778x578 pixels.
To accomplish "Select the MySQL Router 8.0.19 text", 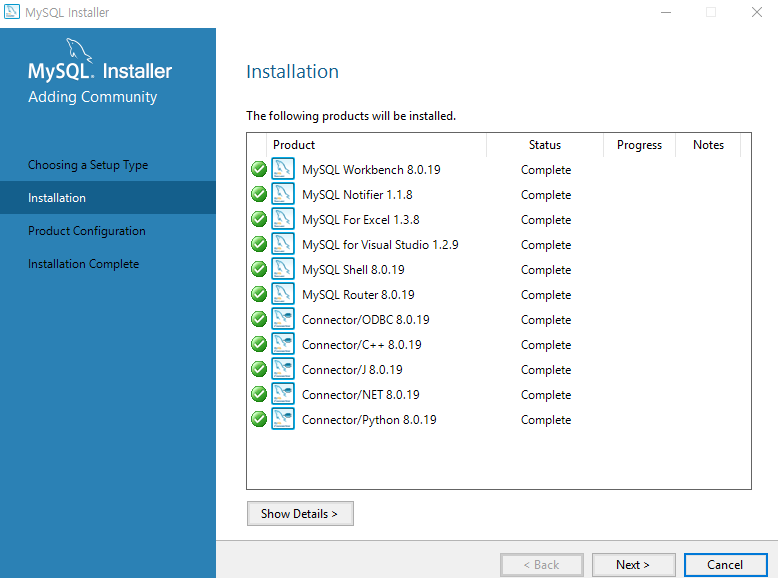I will point(358,295).
